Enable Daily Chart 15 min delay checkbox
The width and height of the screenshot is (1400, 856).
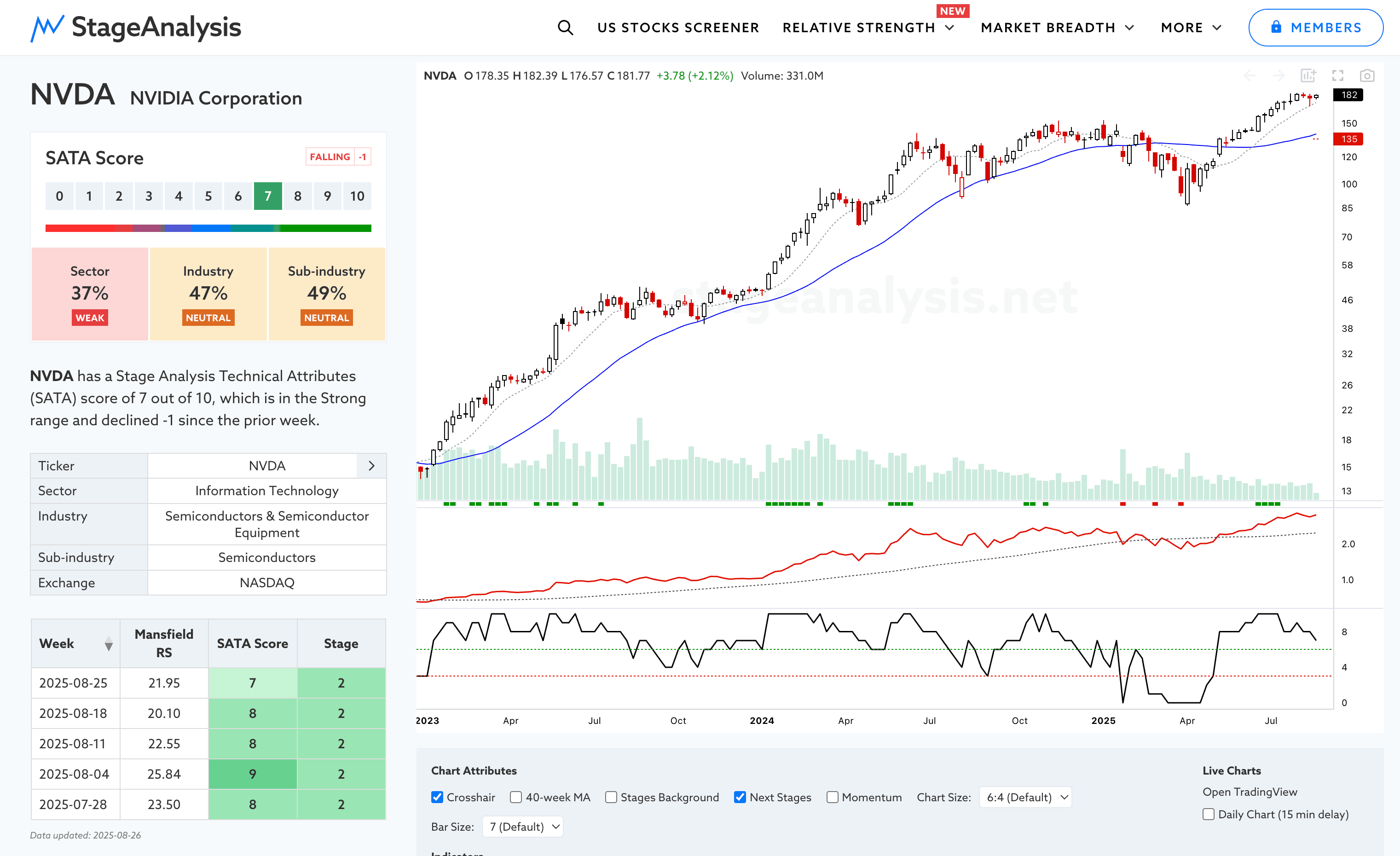(1209, 814)
